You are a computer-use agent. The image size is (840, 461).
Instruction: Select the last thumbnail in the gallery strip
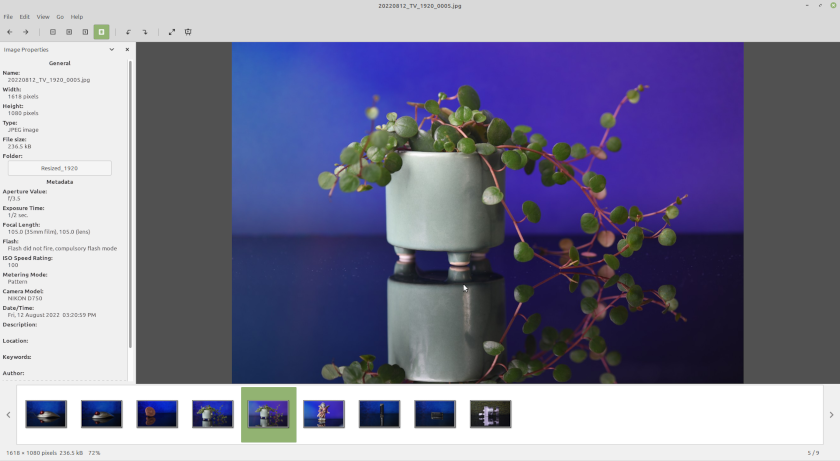click(x=490, y=414)
